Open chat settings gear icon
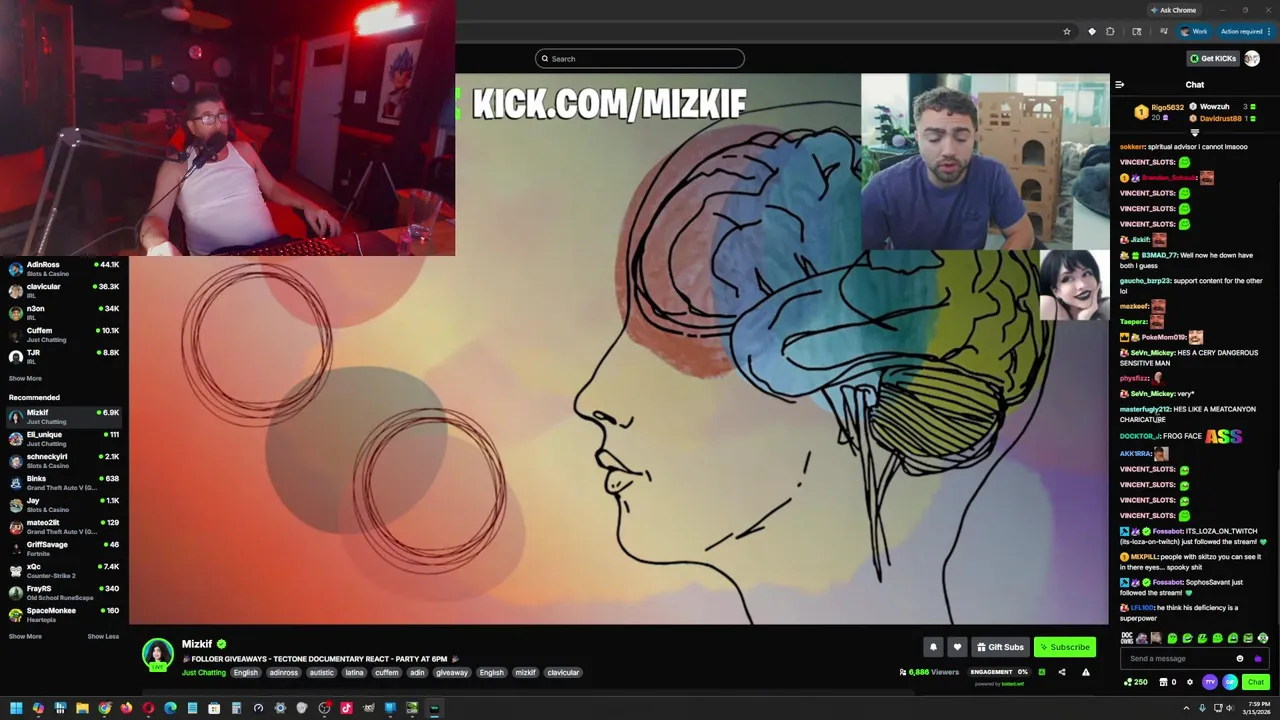1280x720 pixels. [1189, 682]
